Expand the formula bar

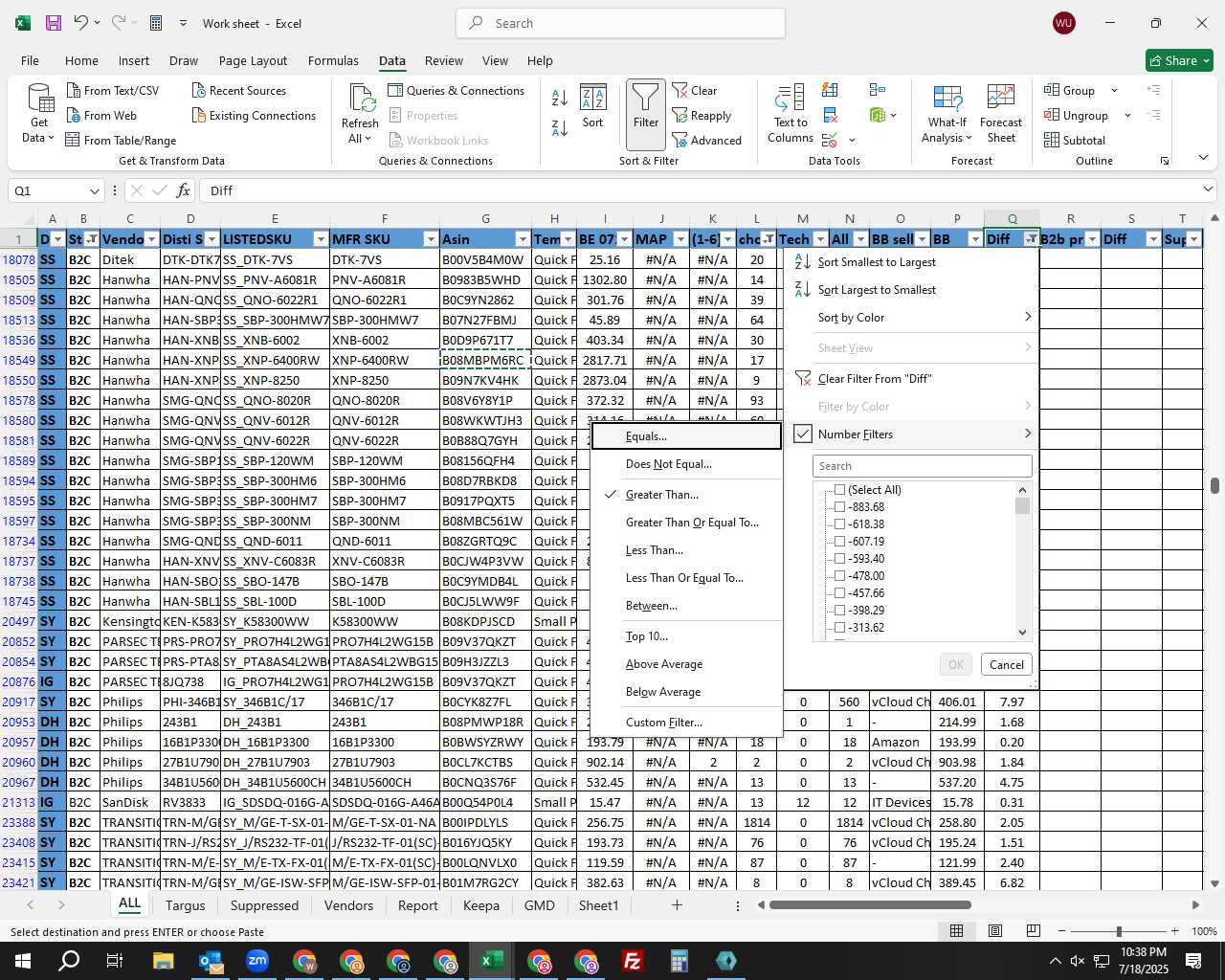tap(1208, 189)
